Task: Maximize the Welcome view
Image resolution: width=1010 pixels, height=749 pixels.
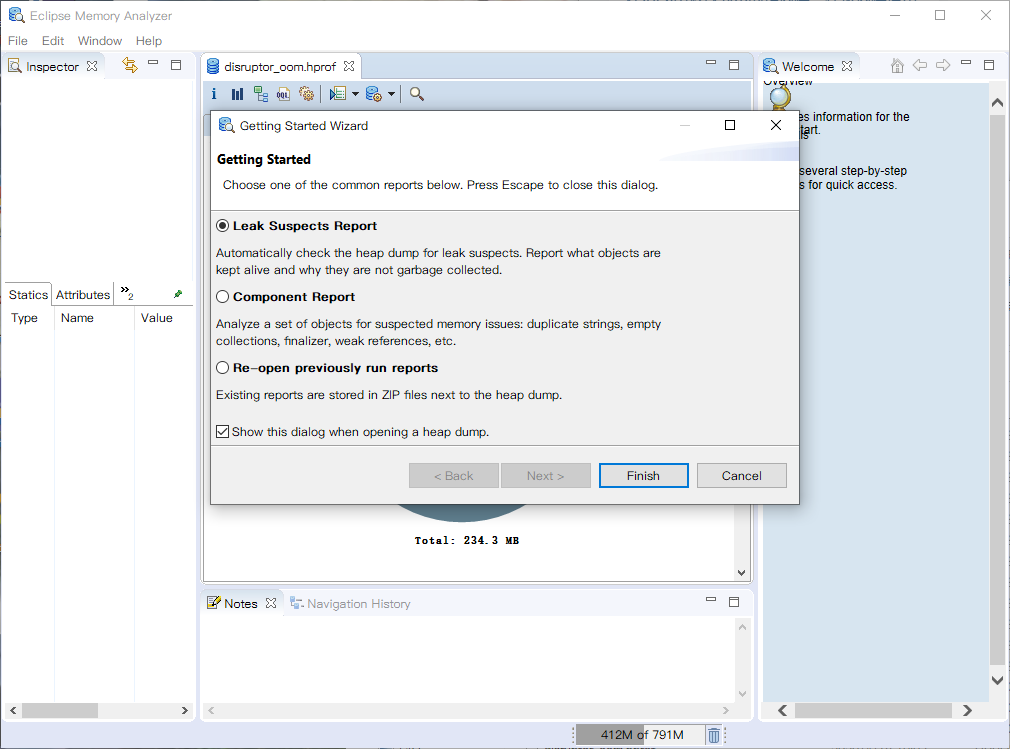Action: 989,65
